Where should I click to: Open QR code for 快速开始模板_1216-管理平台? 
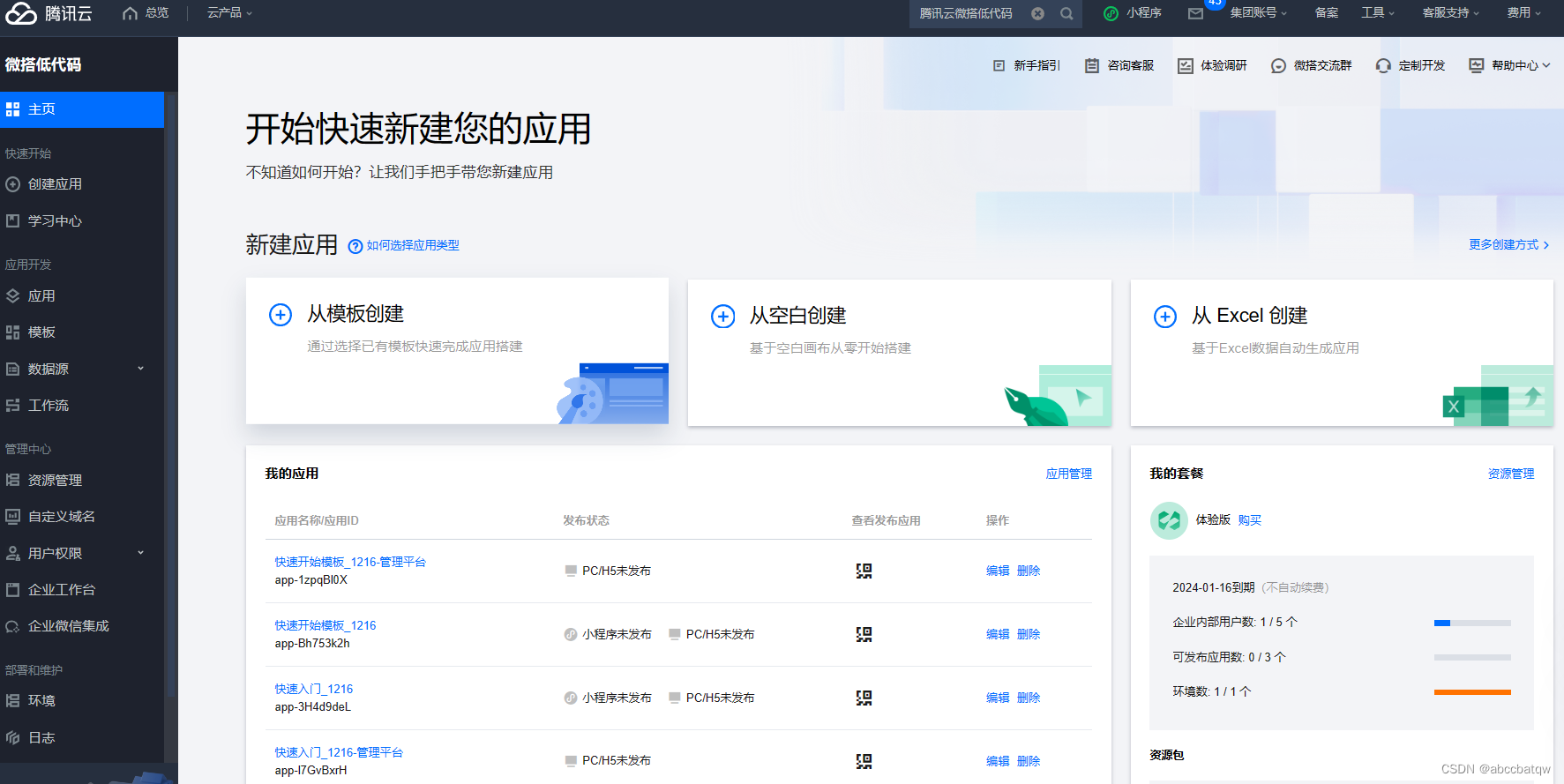coord(864,571)
